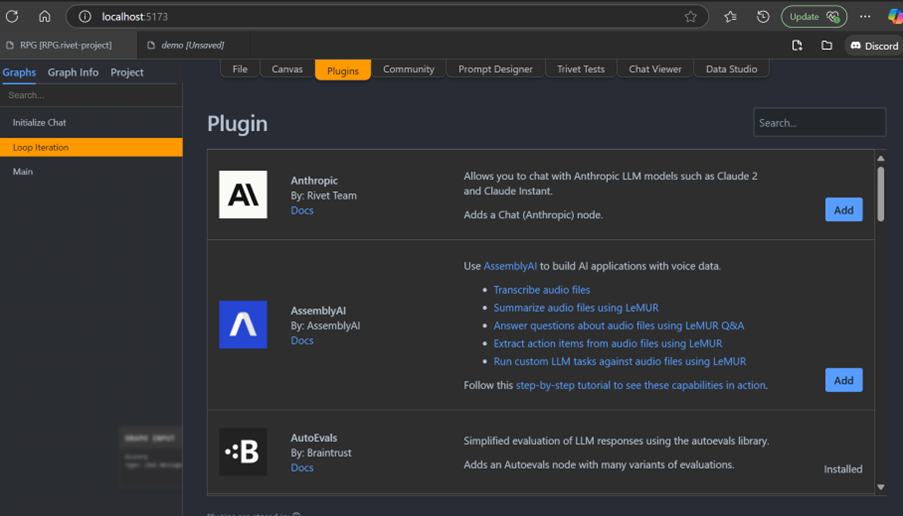Go to the browser home page
The image size is (903, 516).
[x=45, y=16]
